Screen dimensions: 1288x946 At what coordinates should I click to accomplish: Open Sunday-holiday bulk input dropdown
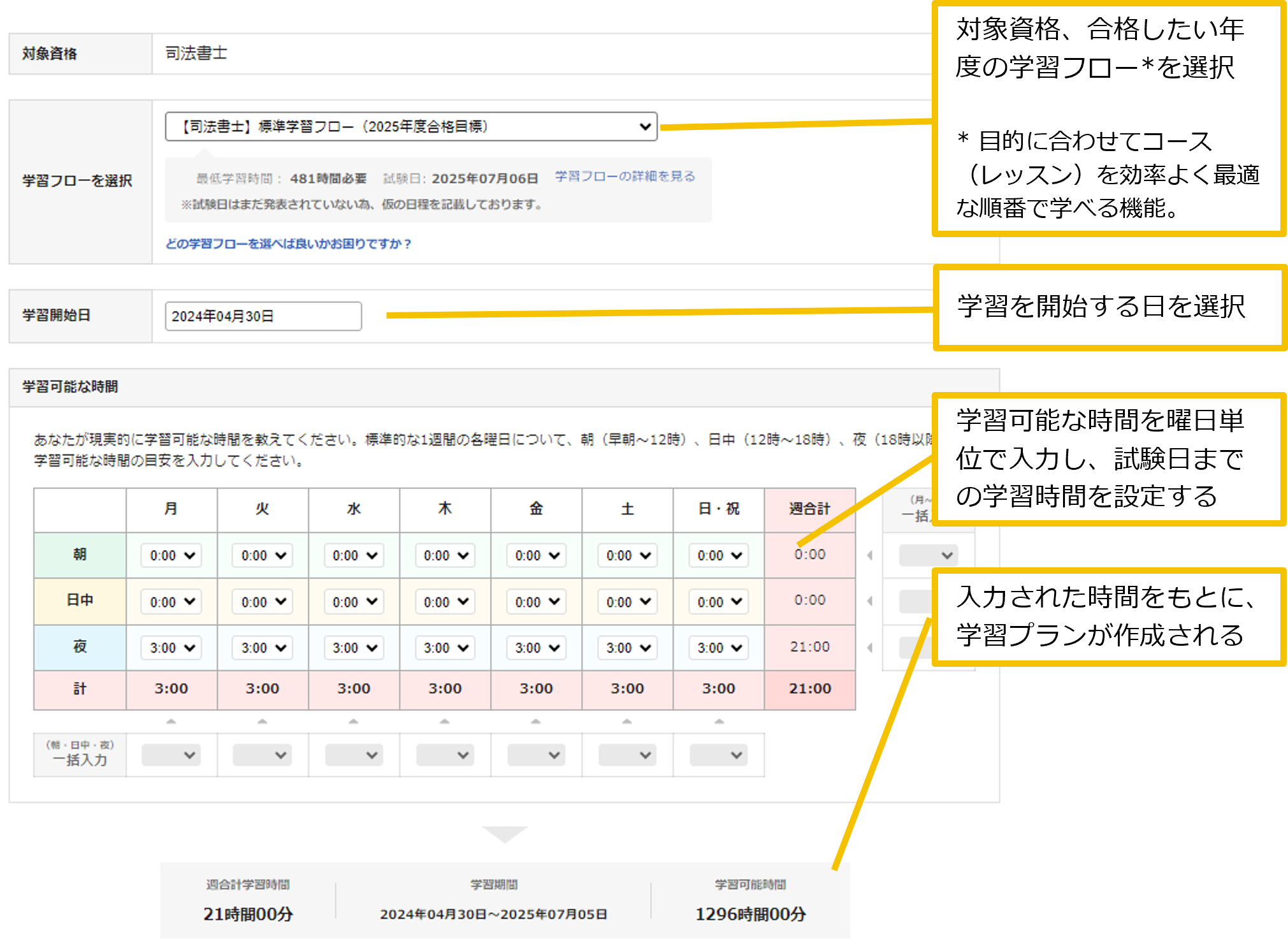pos(719,755)
